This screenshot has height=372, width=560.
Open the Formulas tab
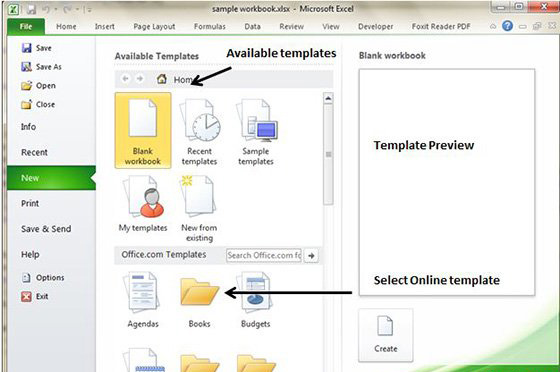(210, 26)
